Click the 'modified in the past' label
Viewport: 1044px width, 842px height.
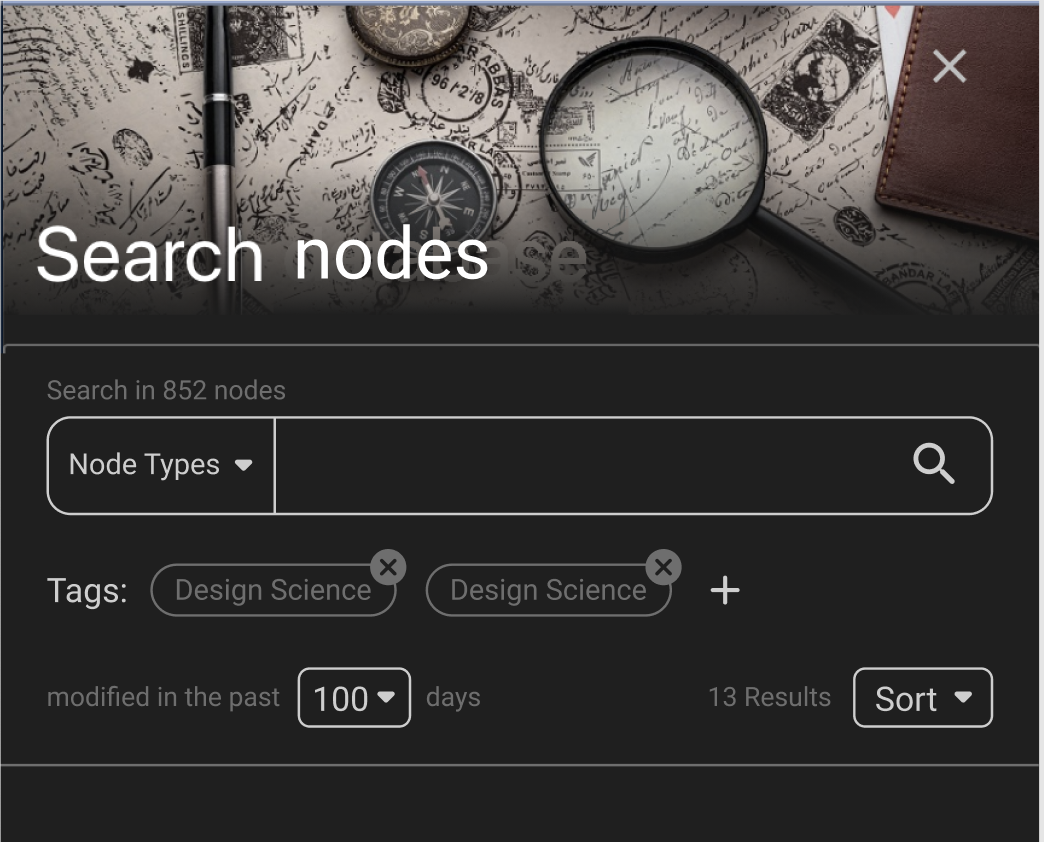click(x=163, y=697)
